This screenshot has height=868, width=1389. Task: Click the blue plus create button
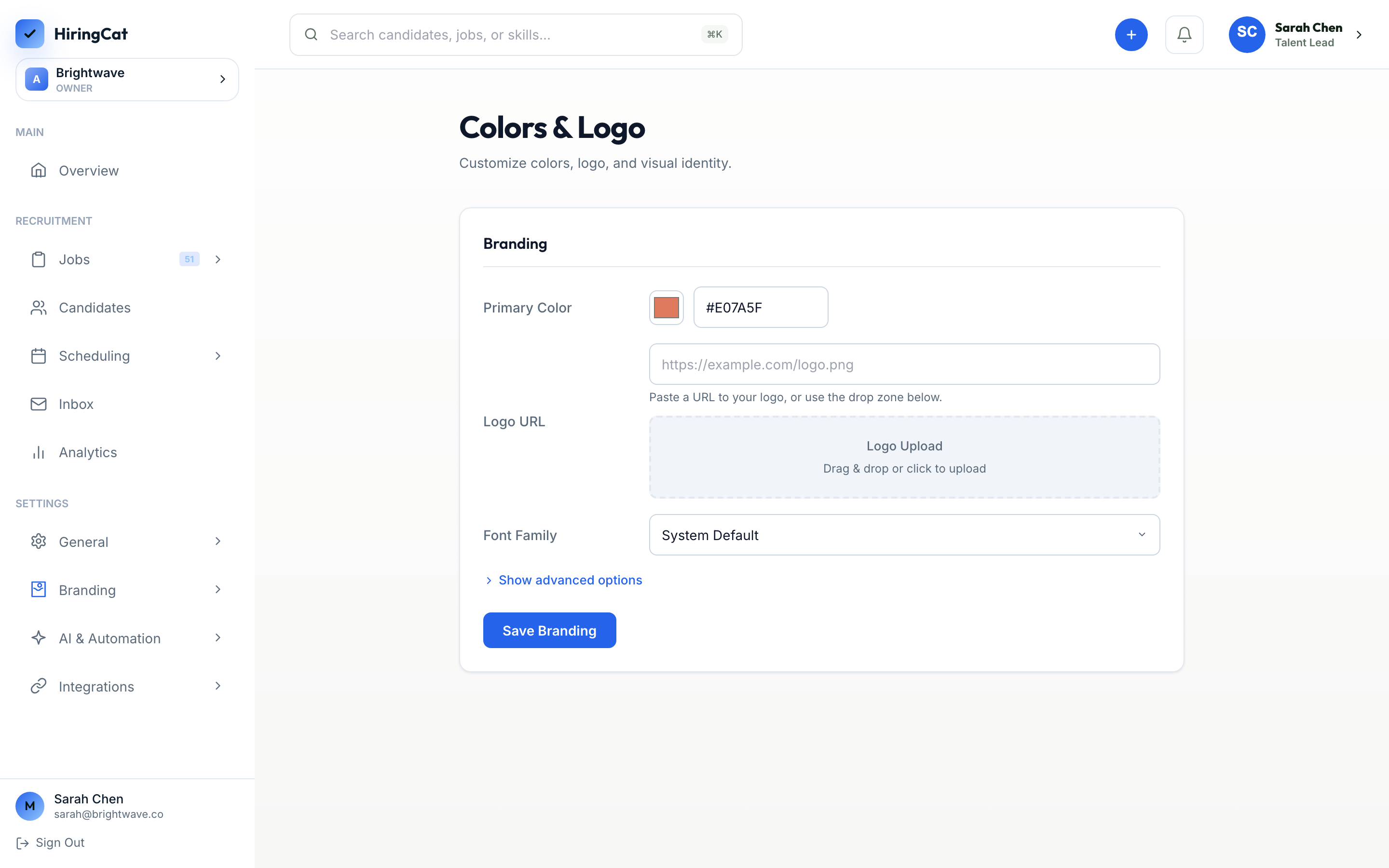(x=1130, y=34)
